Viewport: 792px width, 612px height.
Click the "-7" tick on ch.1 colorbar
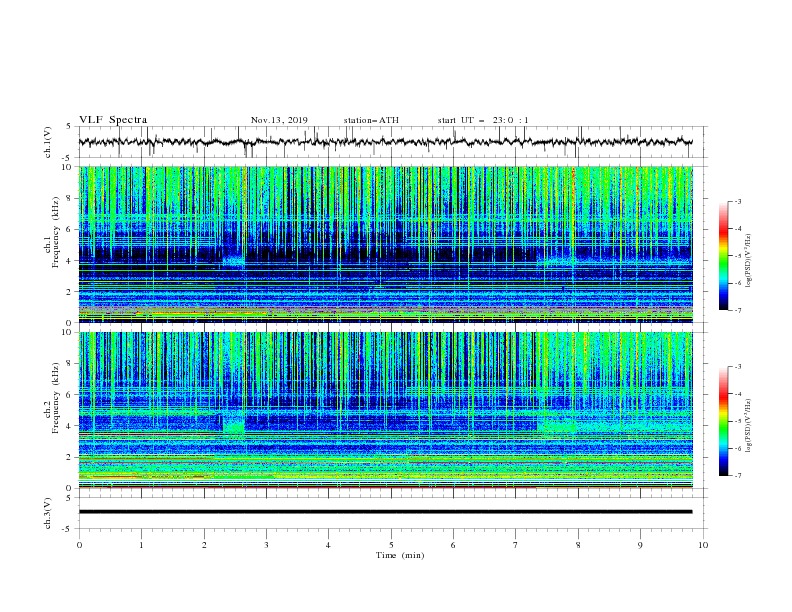(737, 311)
